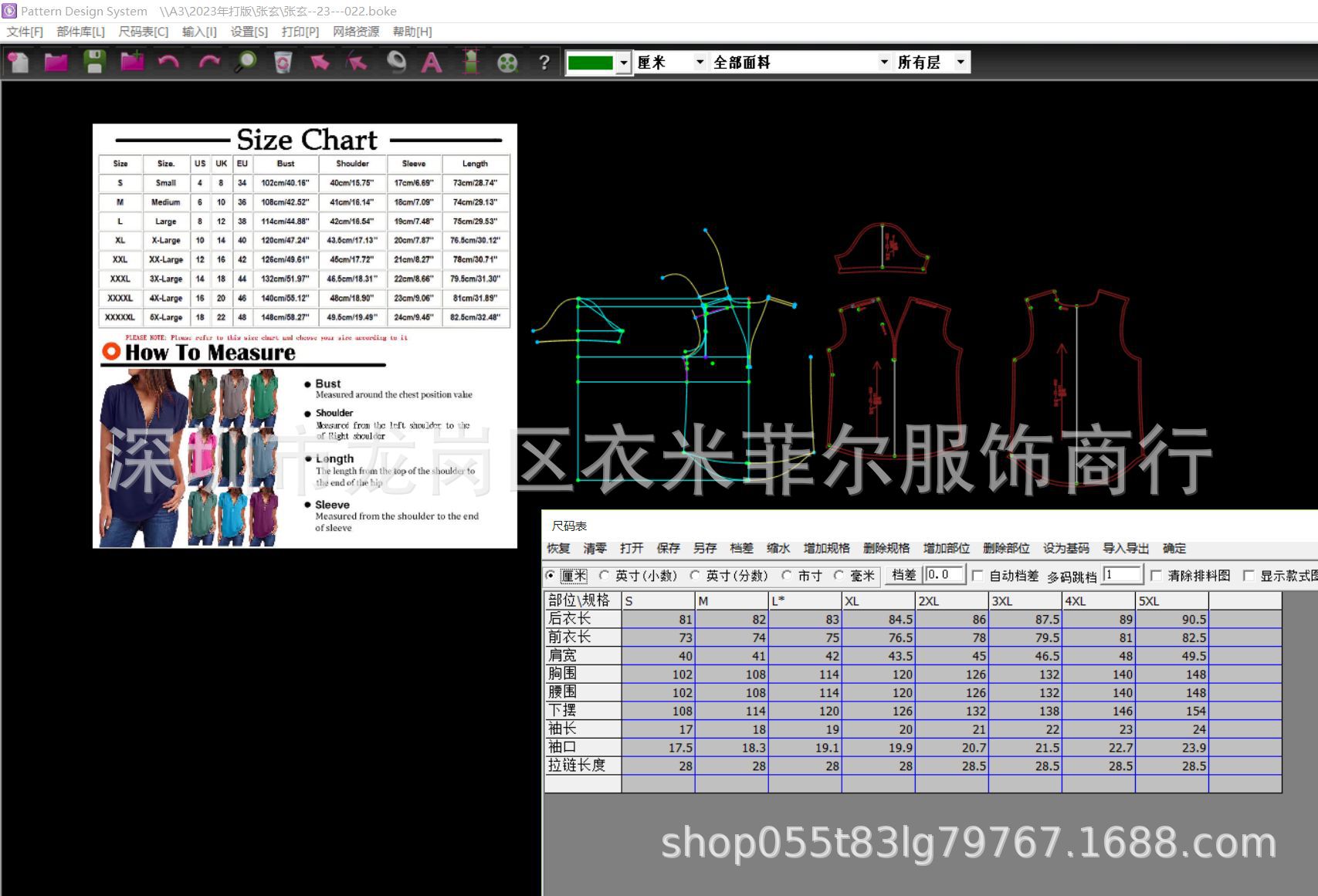
Task: Open a file with the pink folder icon
Action: (x=56, y=62)
